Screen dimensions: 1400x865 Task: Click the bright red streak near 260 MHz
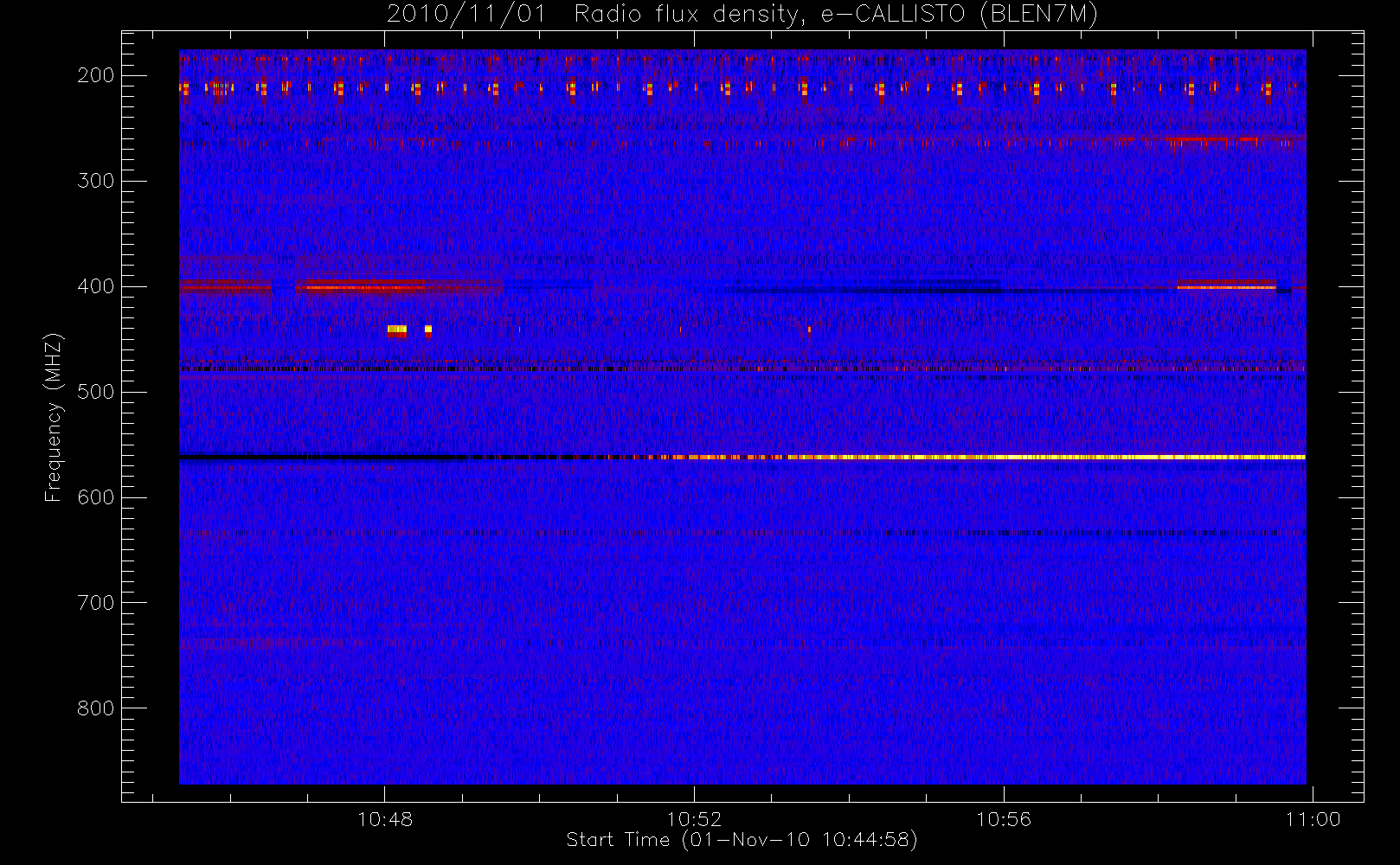pyautogui.click(x=1211, y=139)
